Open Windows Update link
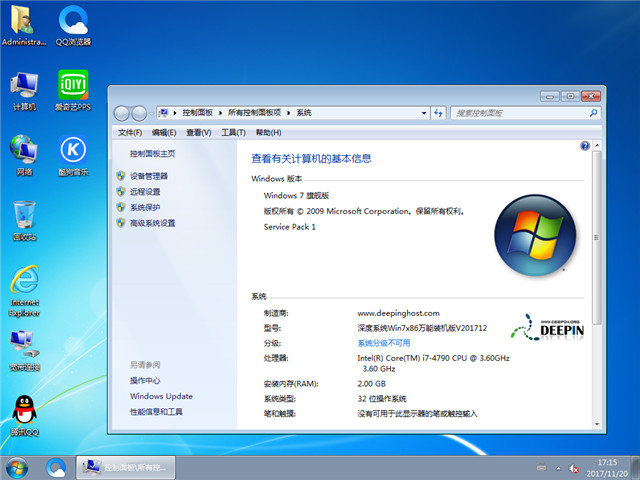This screenshot has height=480, width=640. tap(161, 396)
